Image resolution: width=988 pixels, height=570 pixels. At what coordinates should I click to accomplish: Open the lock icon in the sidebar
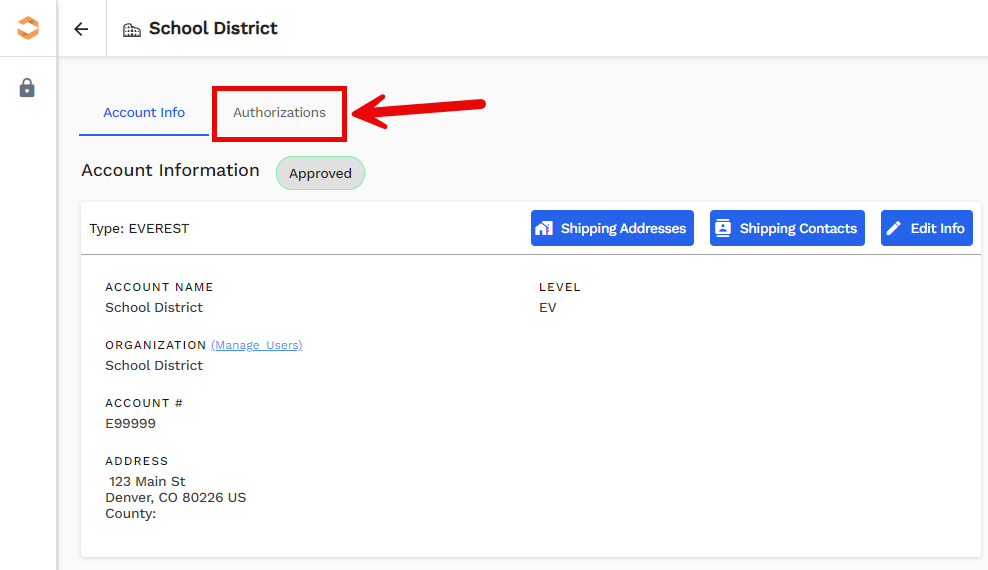[27, 88]
